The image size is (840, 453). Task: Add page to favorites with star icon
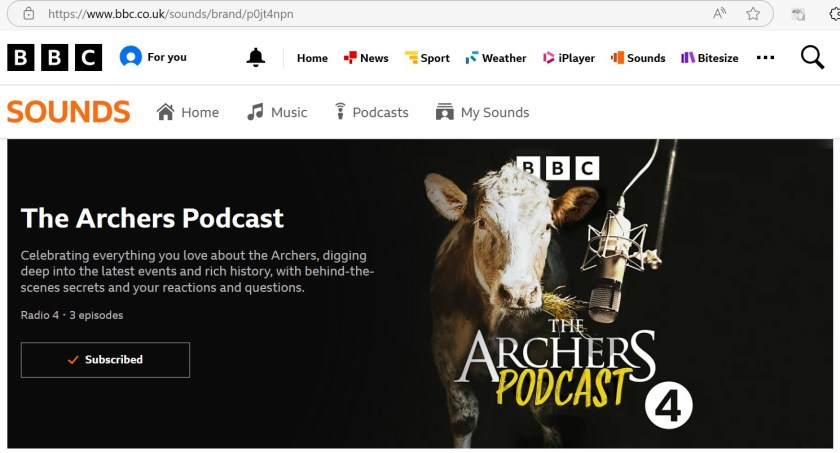753,14
